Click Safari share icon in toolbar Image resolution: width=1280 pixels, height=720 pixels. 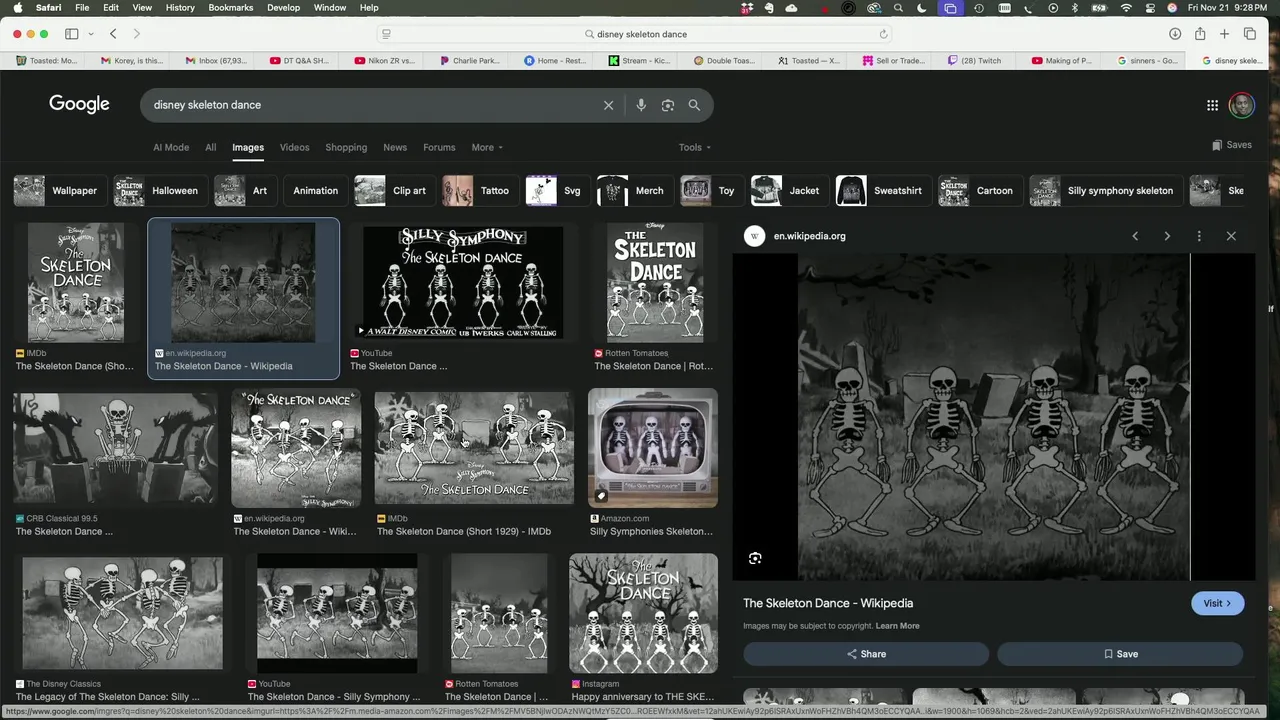point(1200,34)
